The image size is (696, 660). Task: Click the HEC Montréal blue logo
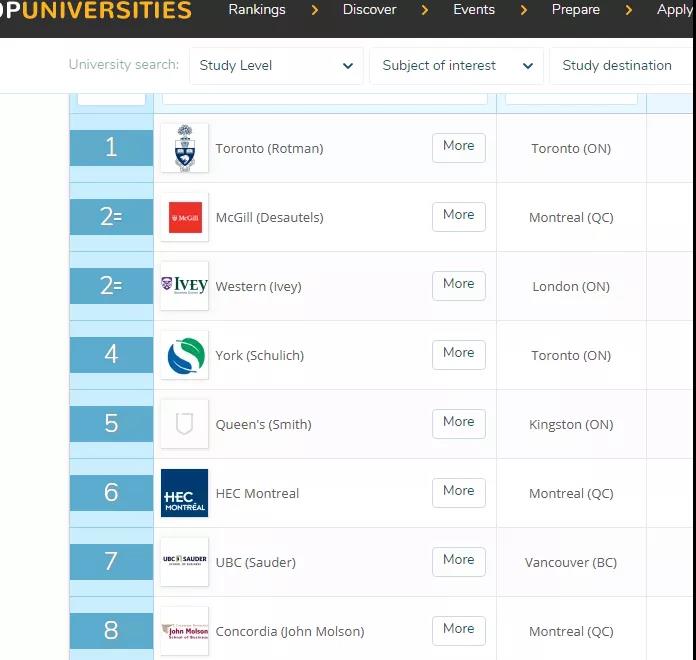(184, 493)
